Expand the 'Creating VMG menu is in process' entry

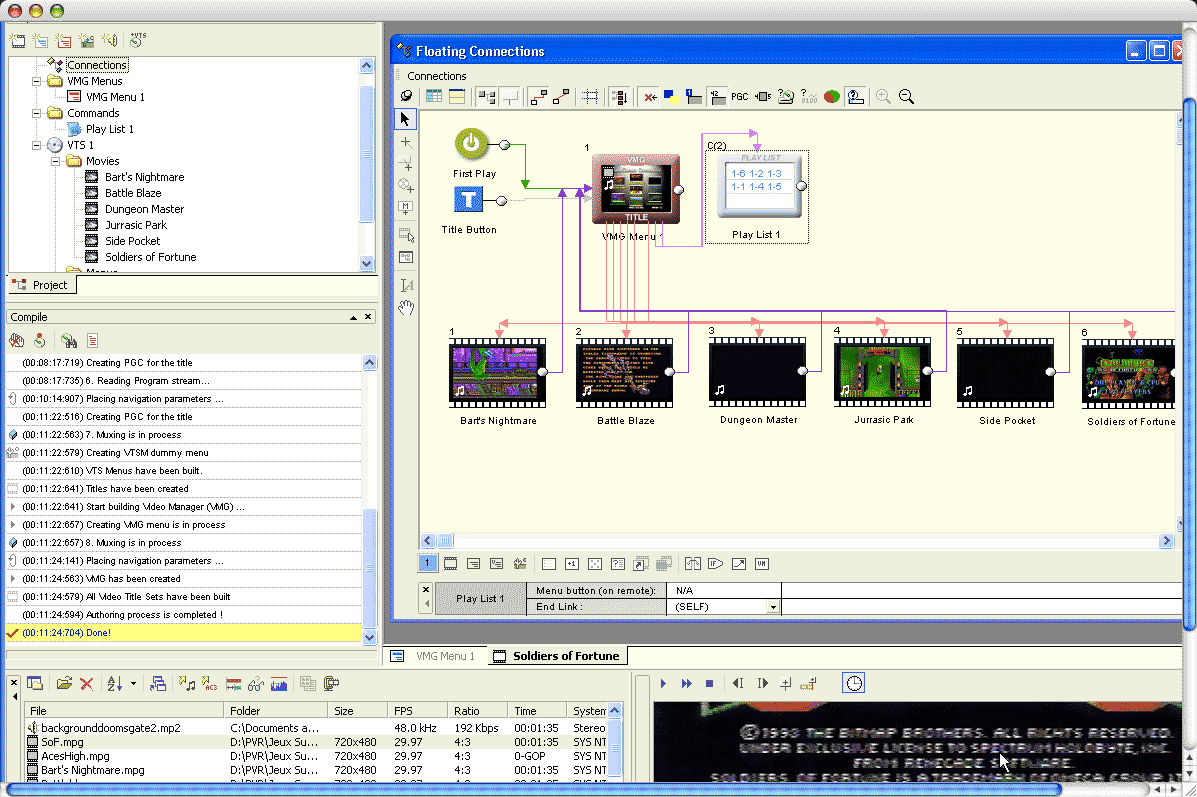click(x=13, y=525)
